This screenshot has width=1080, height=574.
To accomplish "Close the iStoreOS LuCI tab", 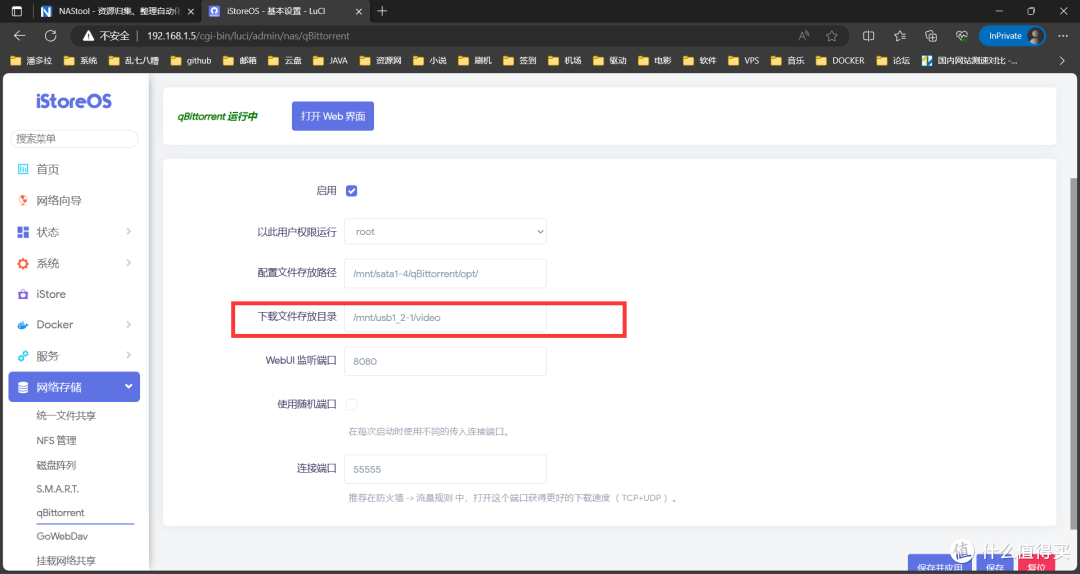I will pos(359,11).
